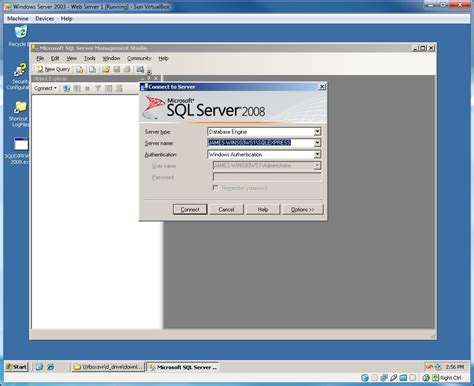Screen dimensions: 474x386
Task: Switch to the vboxsvr folder taskbar item
Action: [108, 367]
